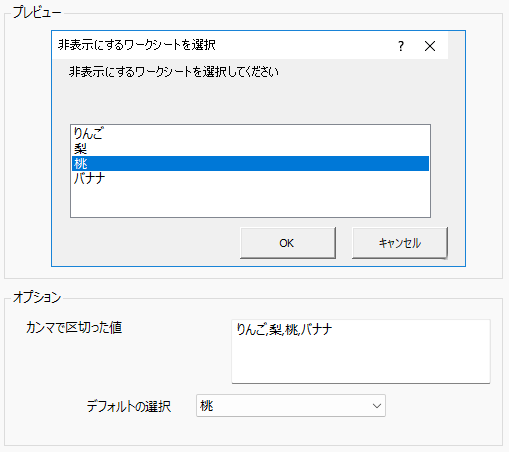Click the dialog title 非表示にするワークシートを選択
Screen dimensions: 509x452
(x=137, y=45)
